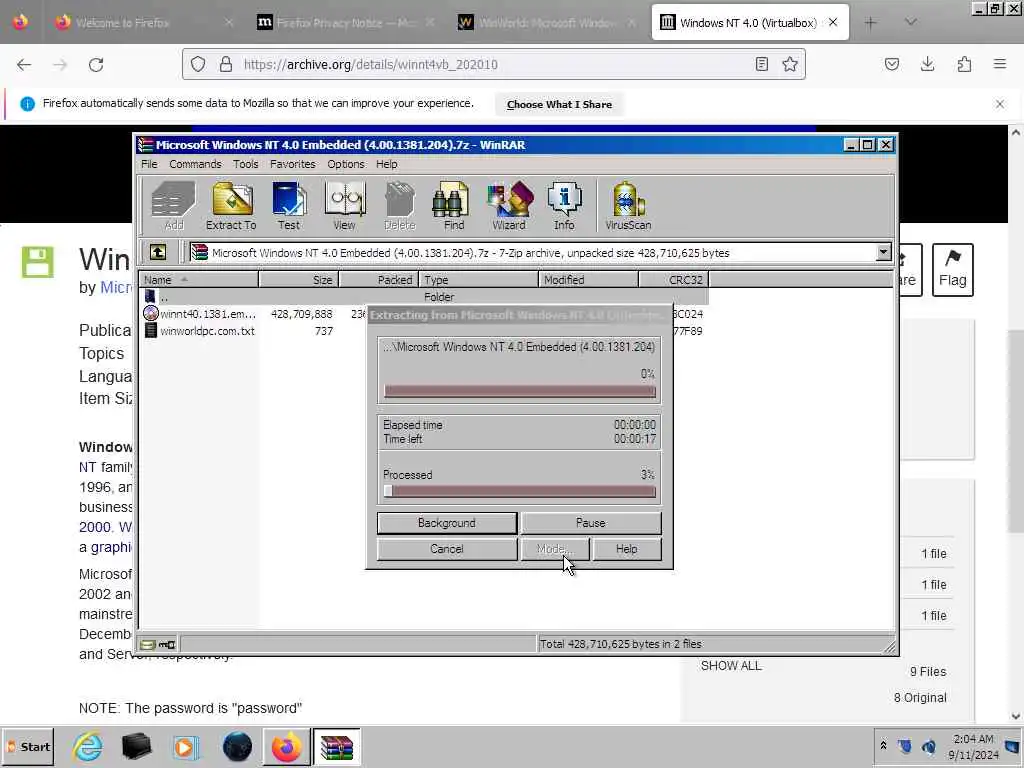
Task: Bookmark this page with the star
Action: pyautogui.click(x=790, y=64)
